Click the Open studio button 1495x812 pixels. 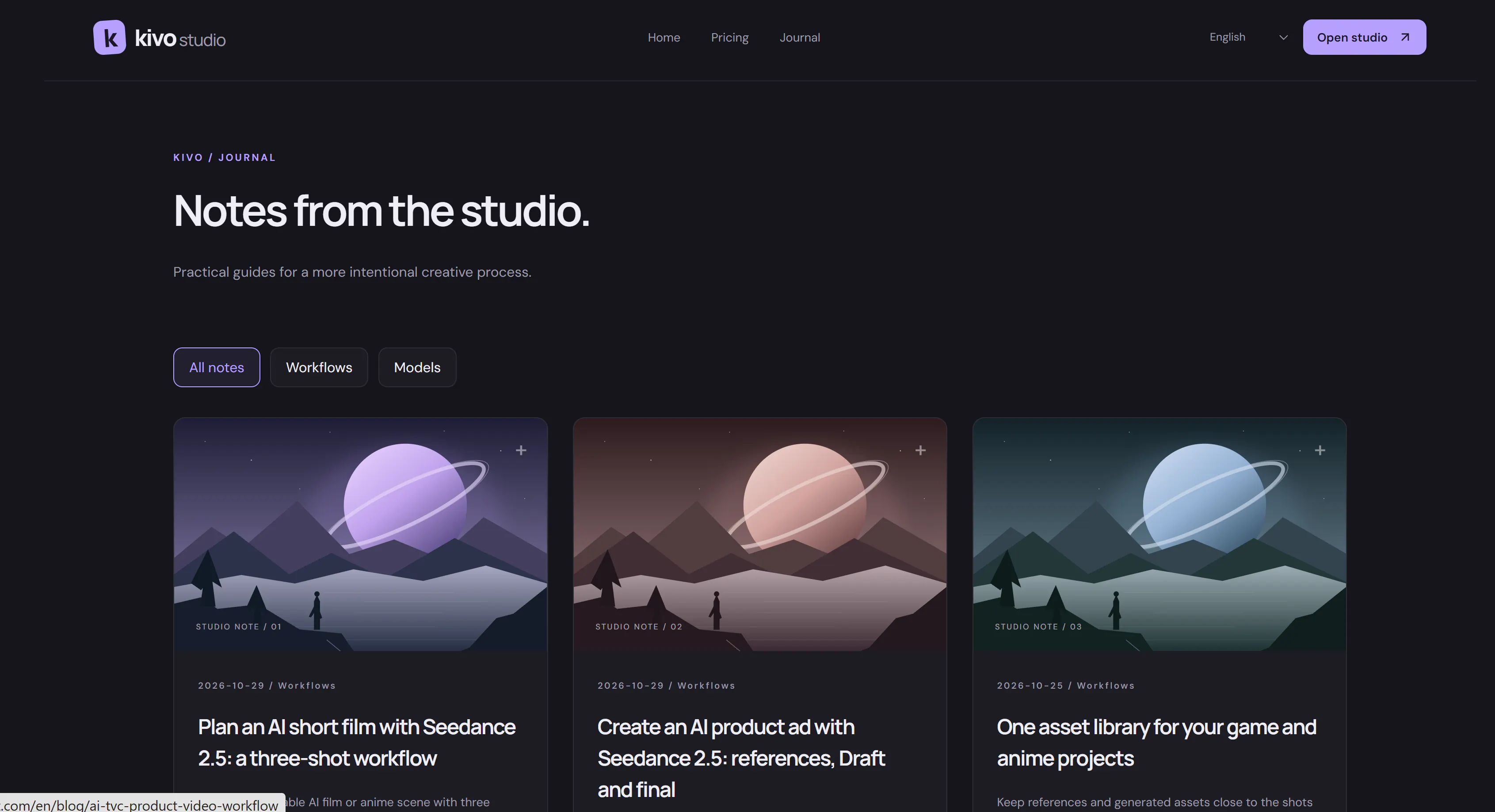coord(1364,37)
